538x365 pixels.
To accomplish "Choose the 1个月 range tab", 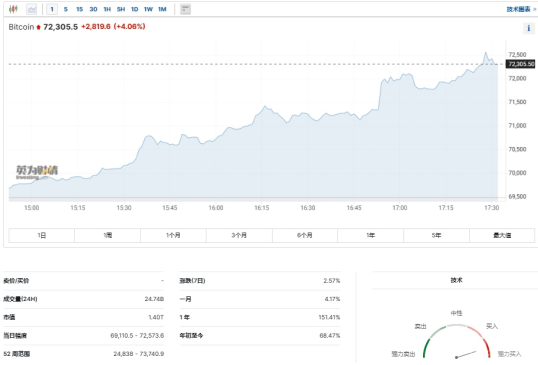I will tap(173, 235).
